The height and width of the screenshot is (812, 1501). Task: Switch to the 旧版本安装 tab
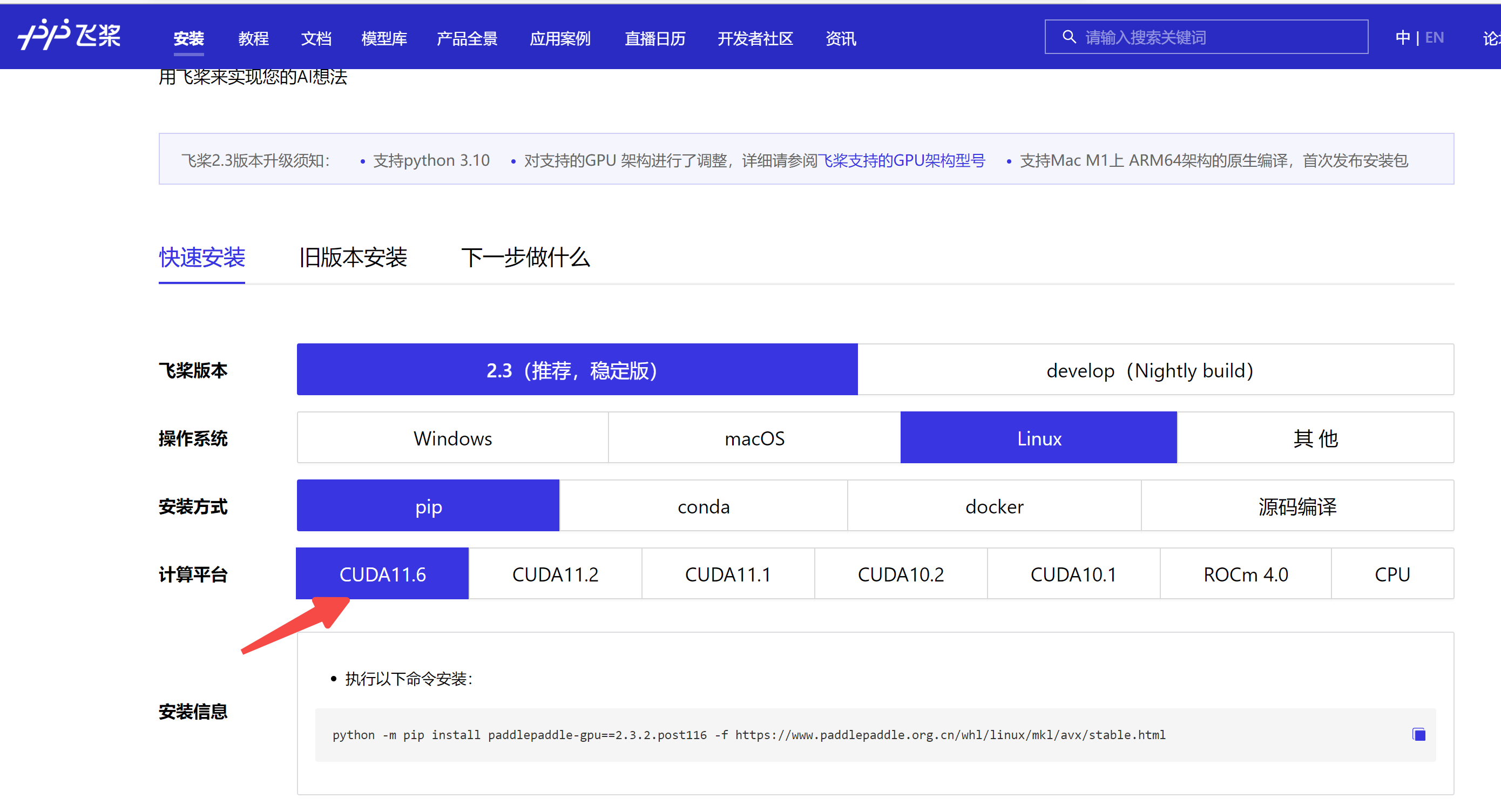point(353,258)
